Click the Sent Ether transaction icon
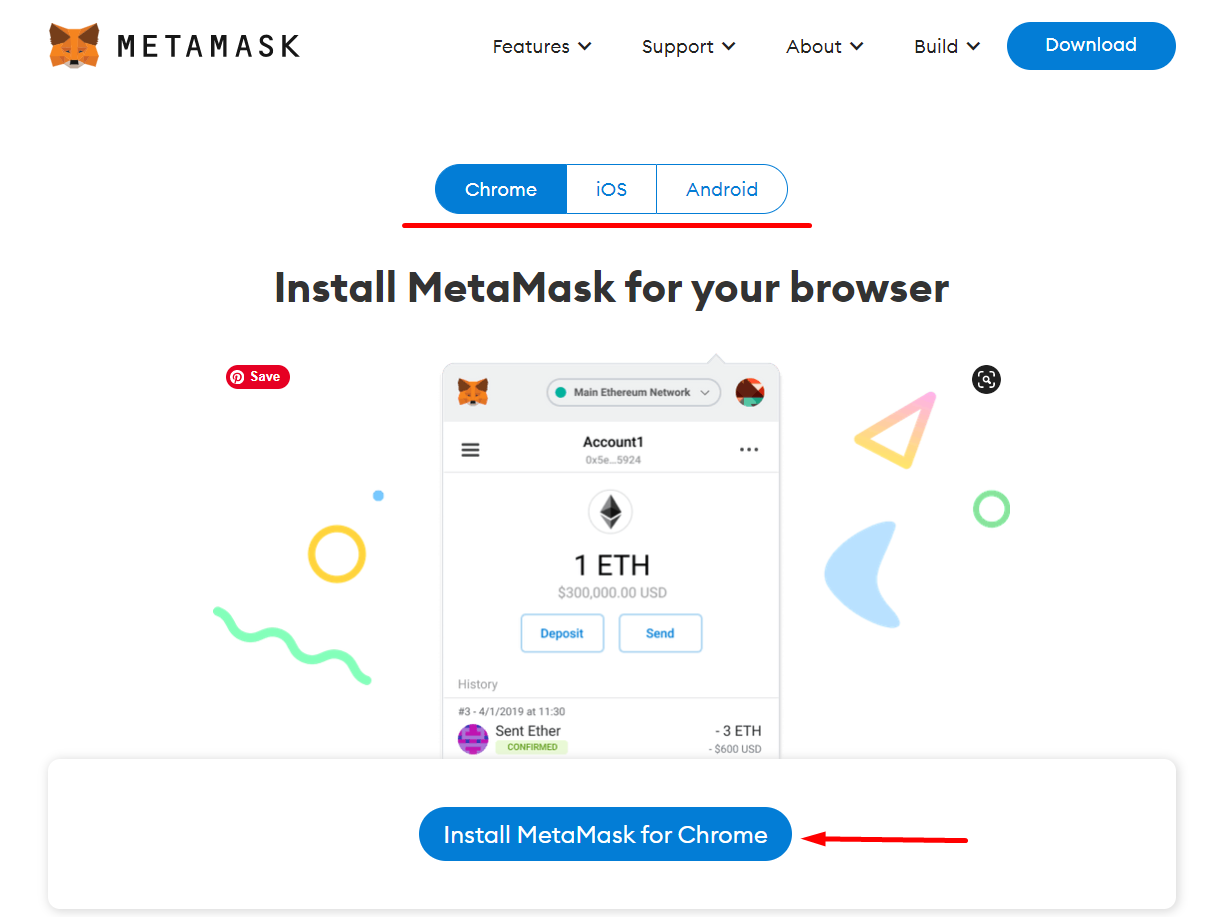Screen dimensions: 1214x917 (473, 739)
